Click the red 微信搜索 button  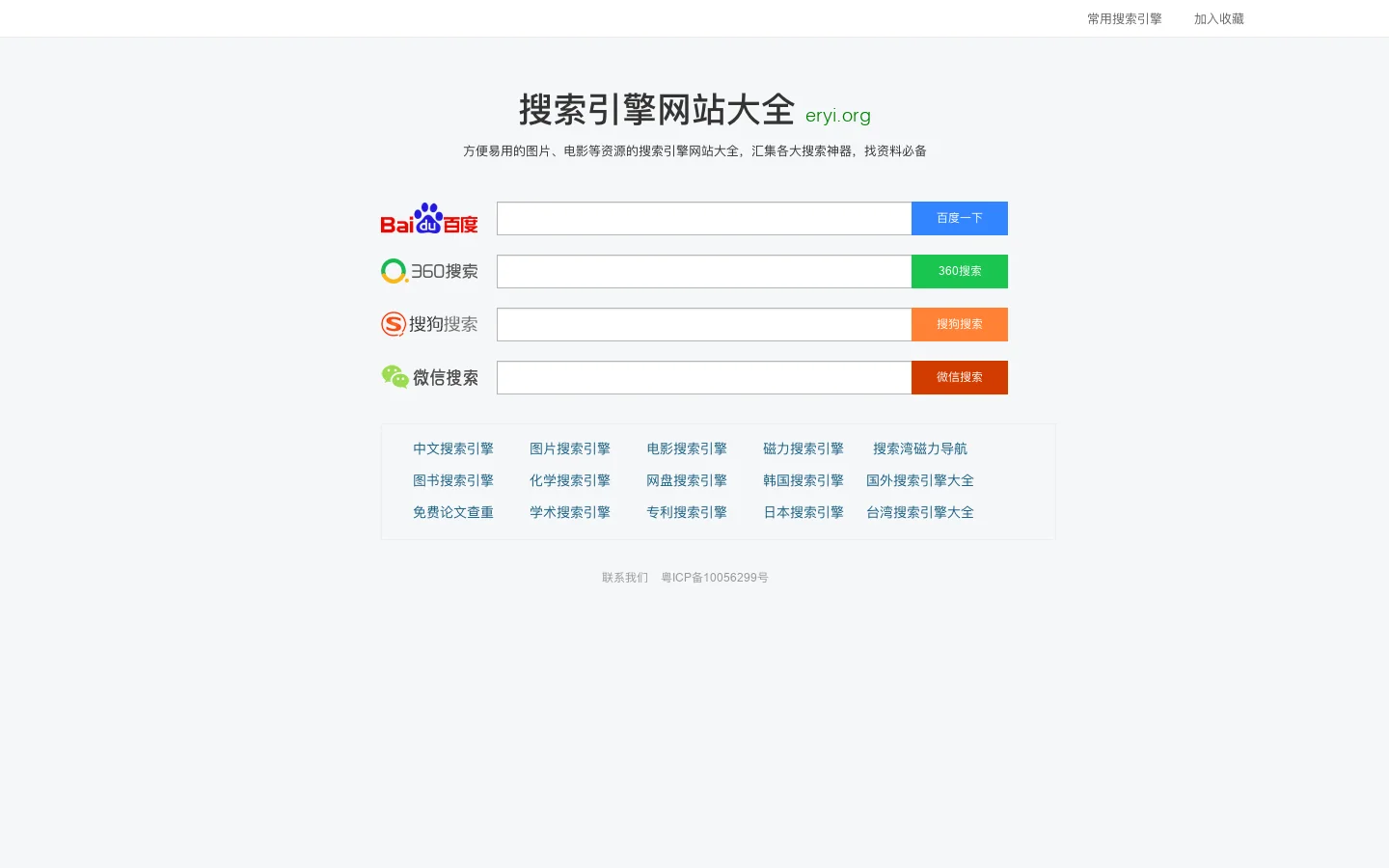[x=960, y=378]
